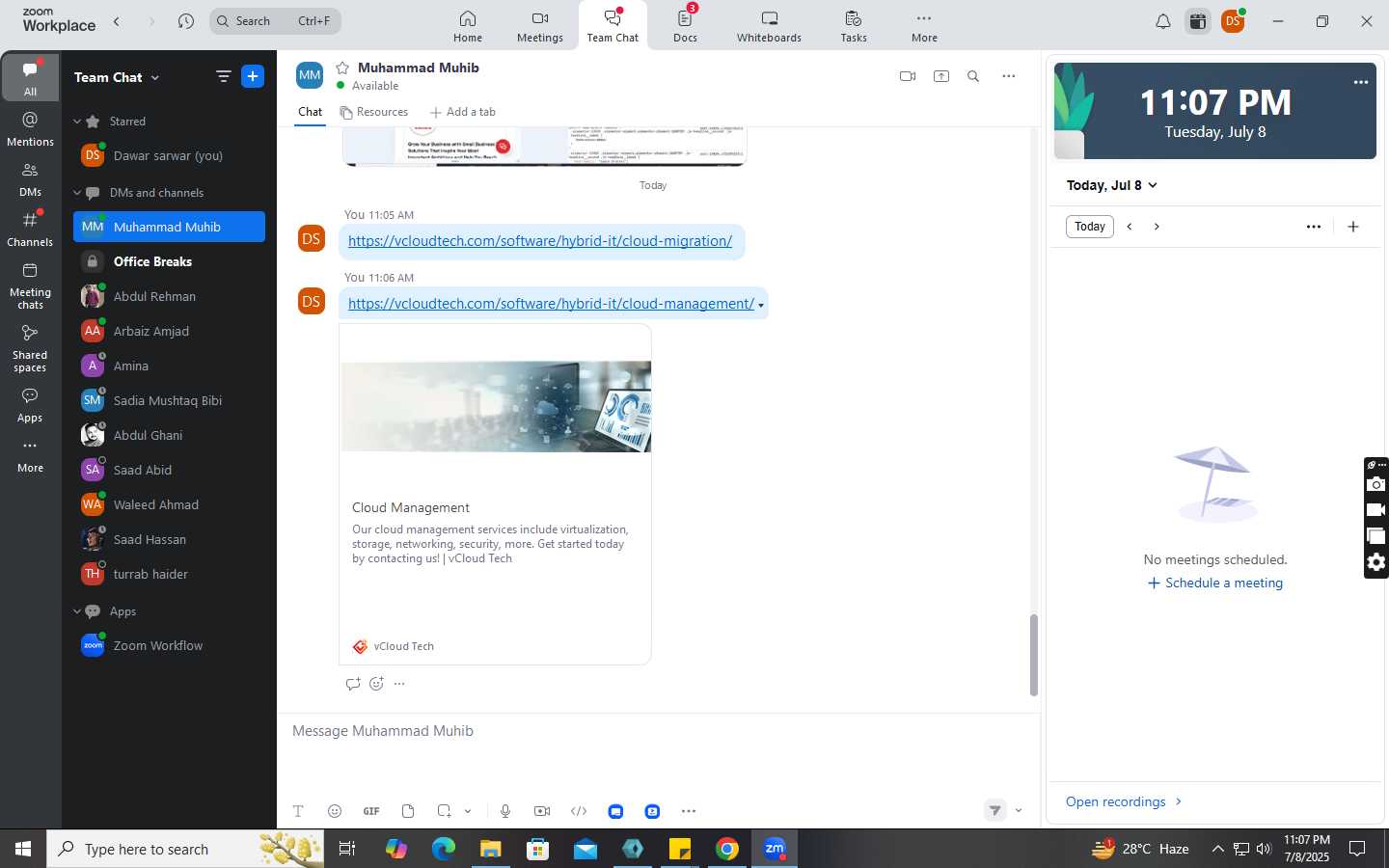
Task: Open history clock icon near search
Action: coord(186,21)
